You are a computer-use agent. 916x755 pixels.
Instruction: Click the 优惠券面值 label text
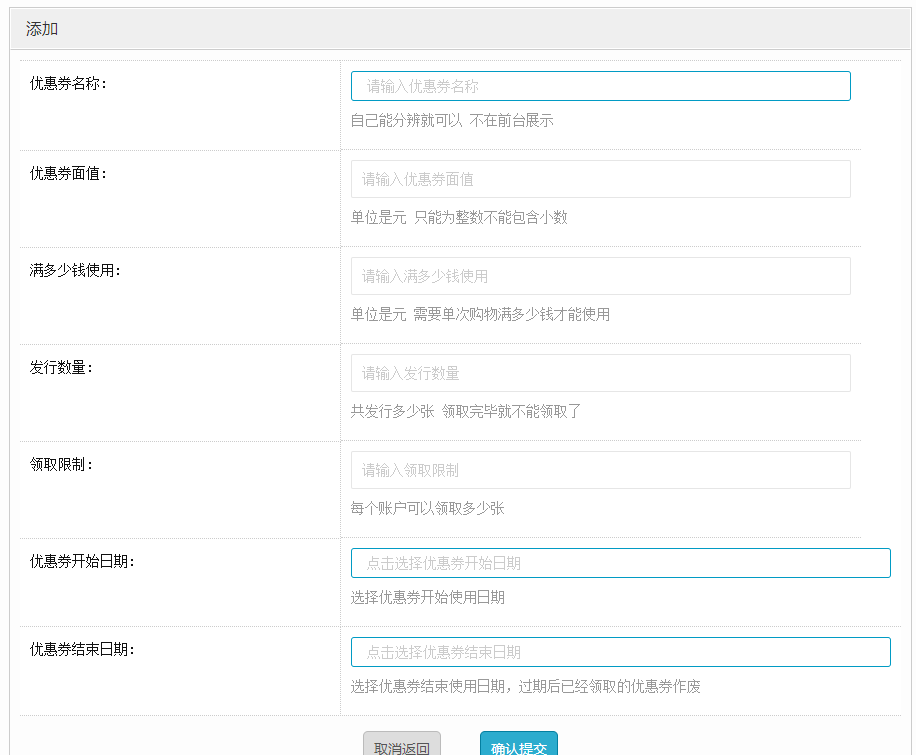click(69, 173)
